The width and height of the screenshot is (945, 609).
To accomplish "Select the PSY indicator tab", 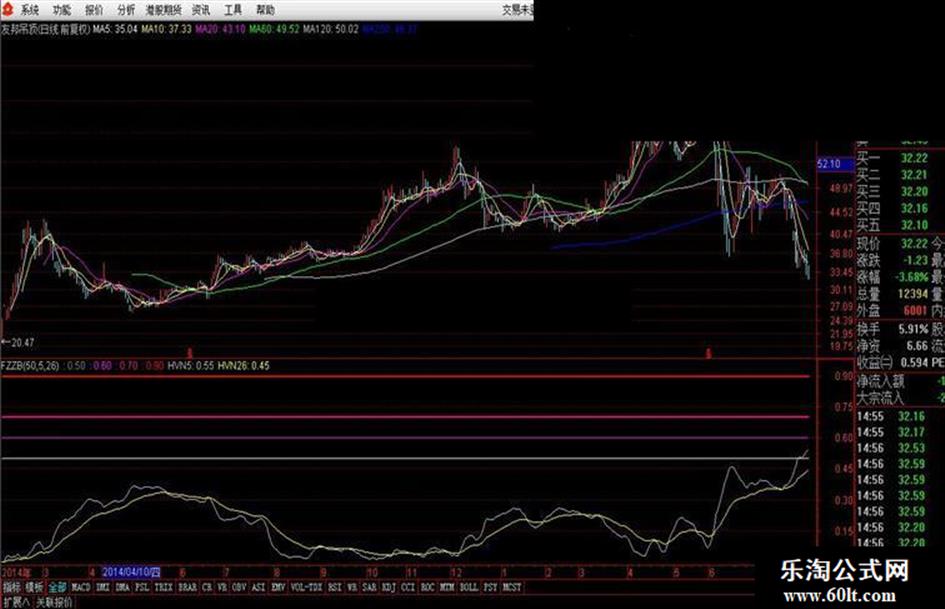I will [x=491, y=587].
